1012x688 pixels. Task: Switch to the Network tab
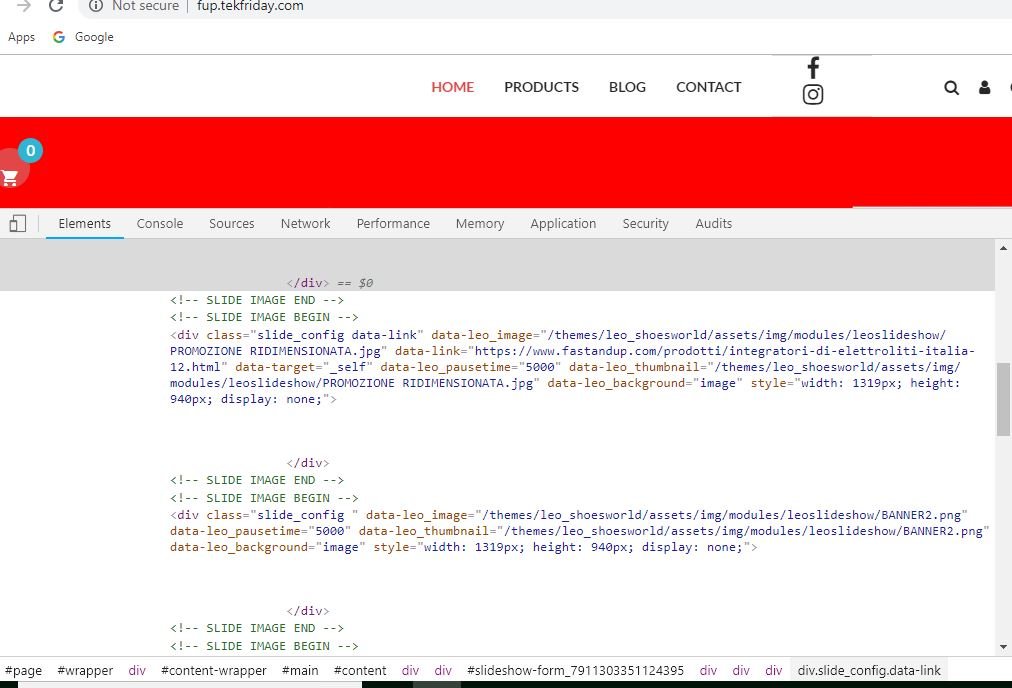[305, 223]
